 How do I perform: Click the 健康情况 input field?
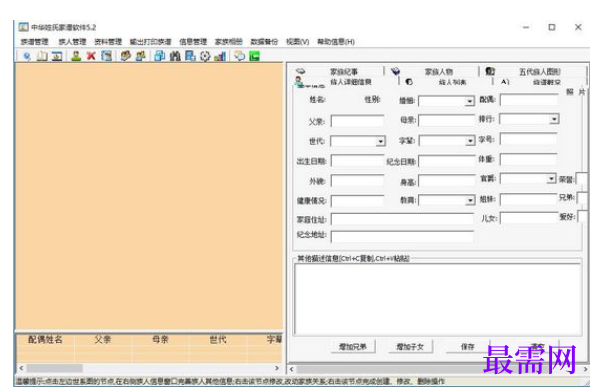tap(357, 201)
